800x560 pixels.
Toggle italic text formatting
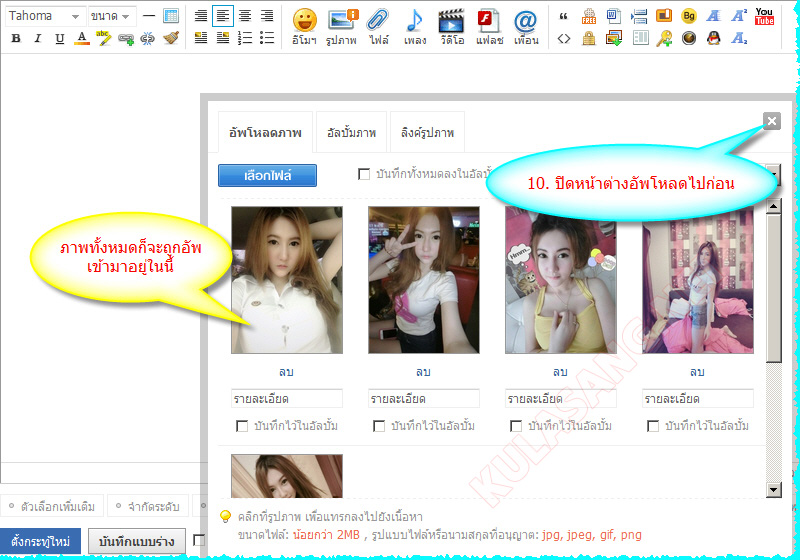click(37, 38)
